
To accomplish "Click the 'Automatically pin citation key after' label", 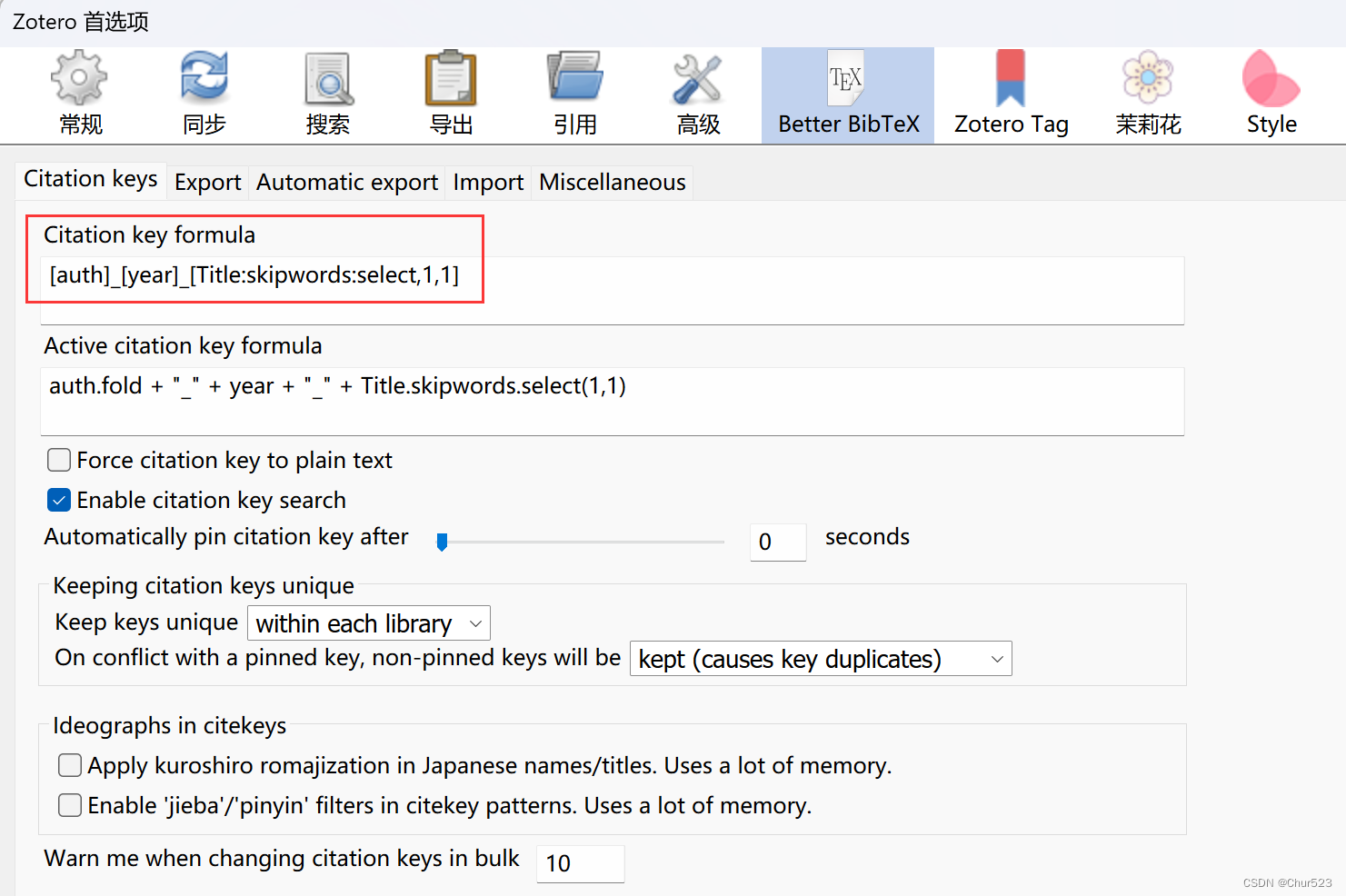I will [x=226, y=537].
